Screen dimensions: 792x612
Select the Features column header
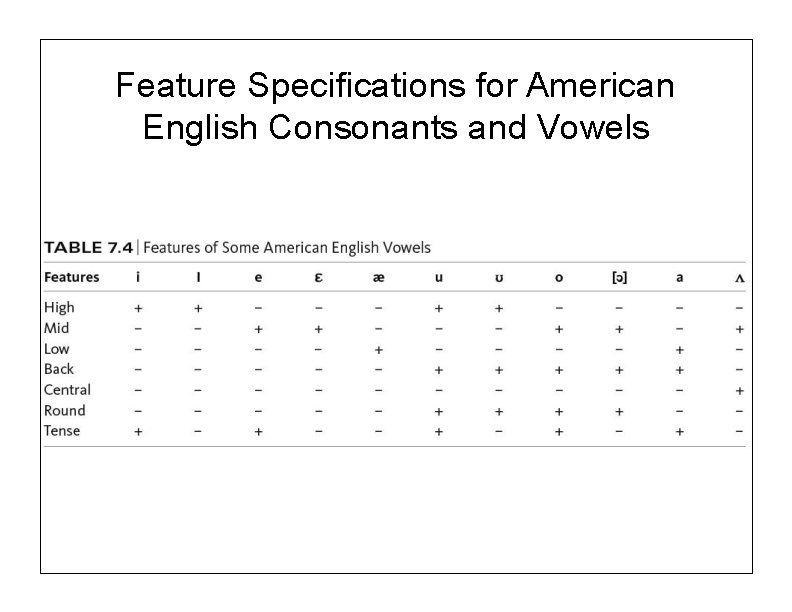coord(72,277)
